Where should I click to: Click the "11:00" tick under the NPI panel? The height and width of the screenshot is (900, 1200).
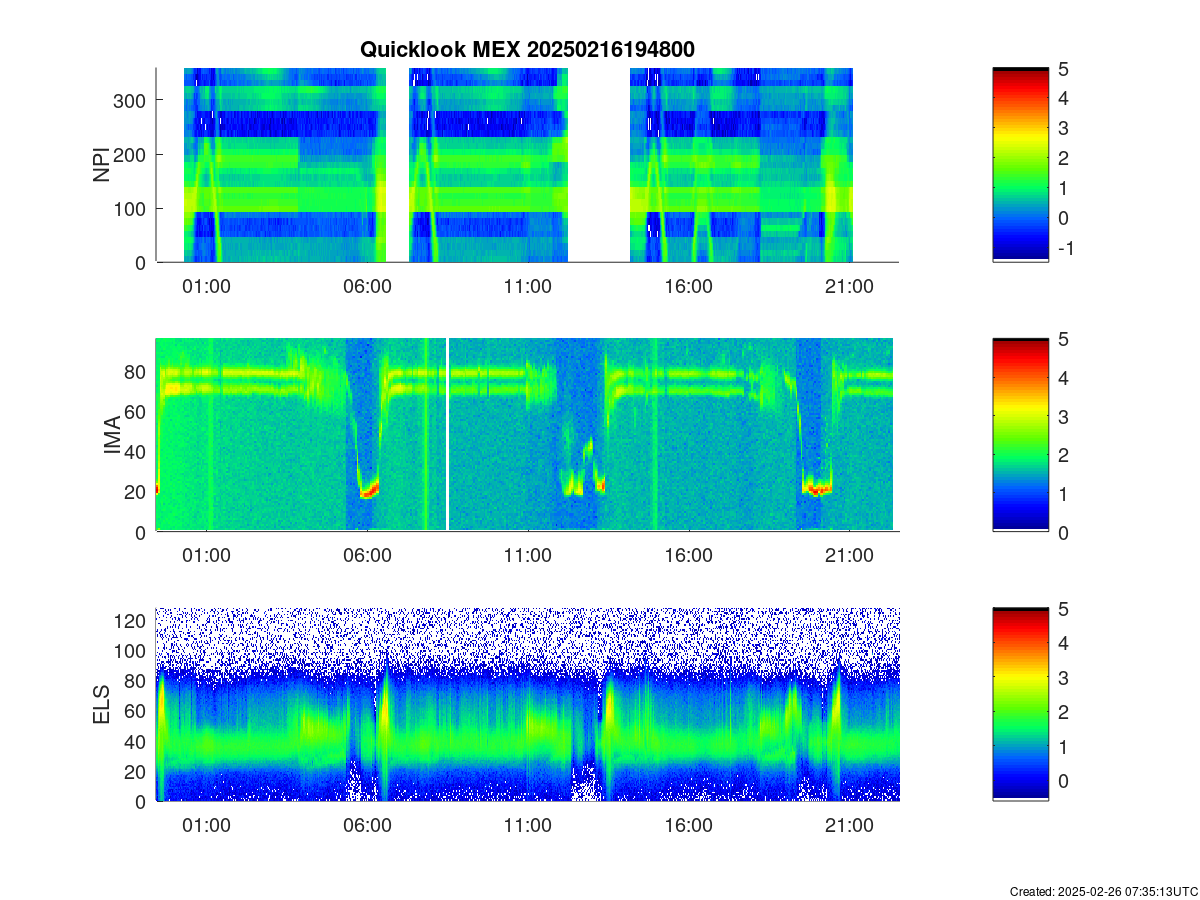click(x=528, y=286)
